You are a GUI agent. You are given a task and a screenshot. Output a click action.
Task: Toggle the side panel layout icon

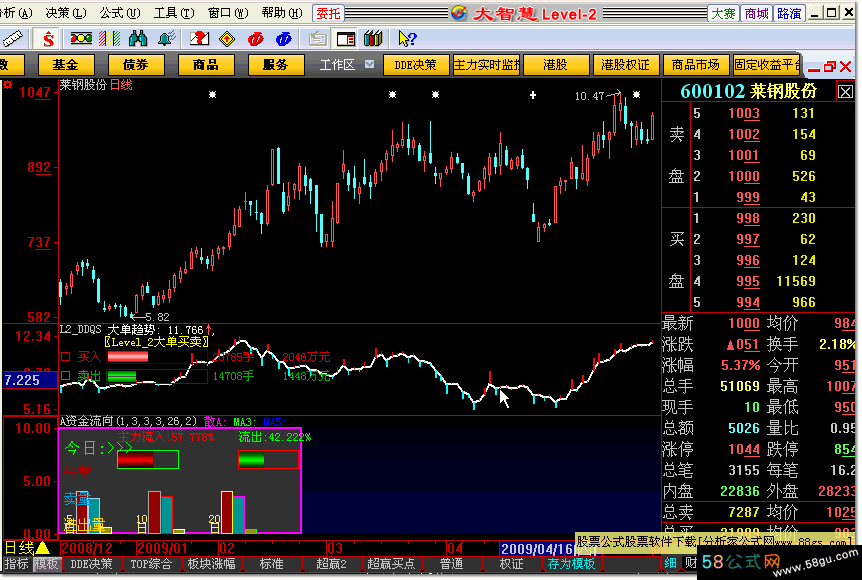pos(346,38)
